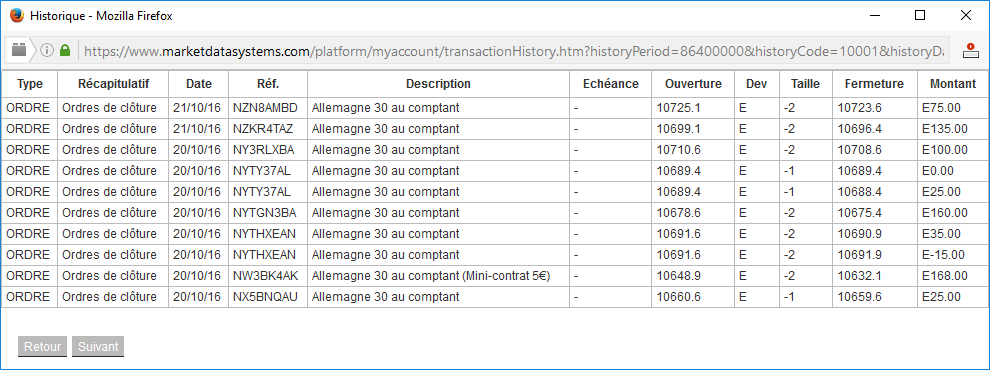
Task: Click the Taille column header
Action: [806, 84]
